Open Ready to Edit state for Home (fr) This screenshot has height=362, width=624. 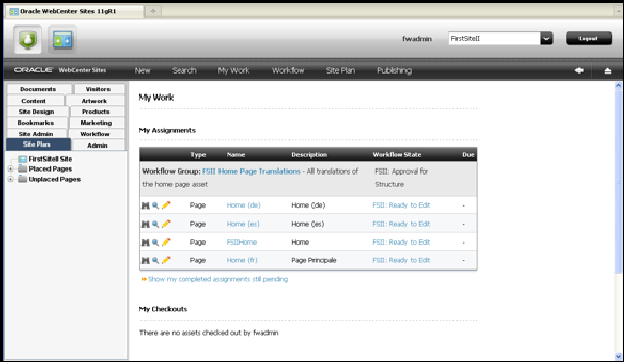pos(401,260)
